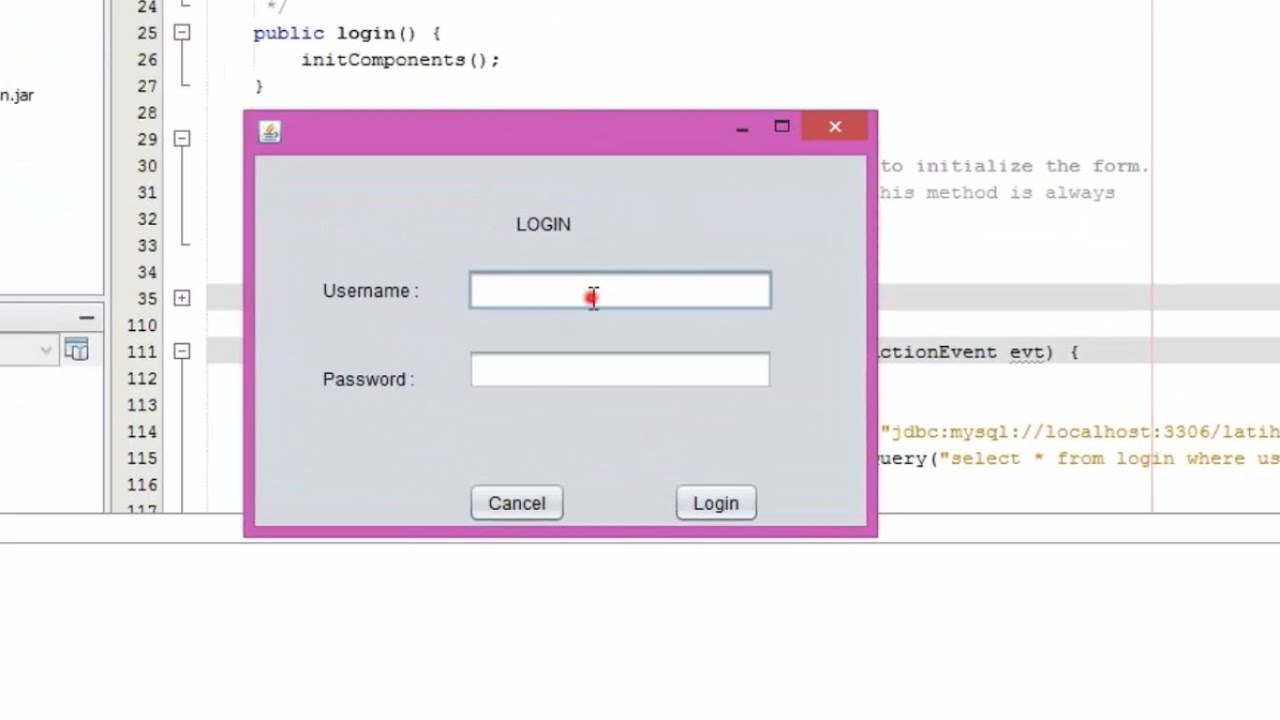1280x720 pixels.
Task: Click the ".jar" file entry in left panel
Action: [17, 95]
